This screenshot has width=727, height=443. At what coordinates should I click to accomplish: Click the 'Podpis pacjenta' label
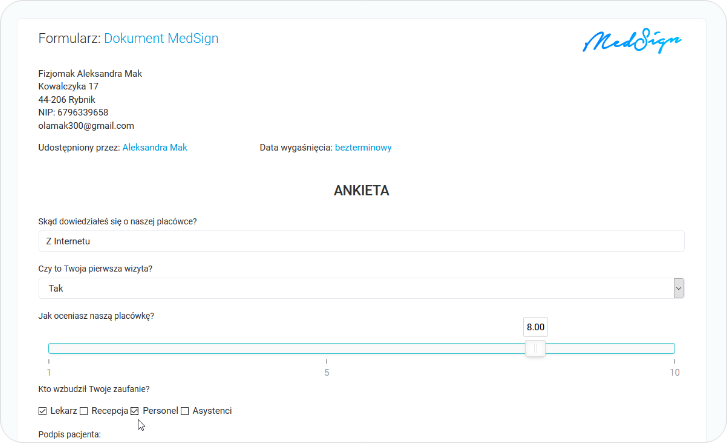pyautogui.click(x=70, y=435)
